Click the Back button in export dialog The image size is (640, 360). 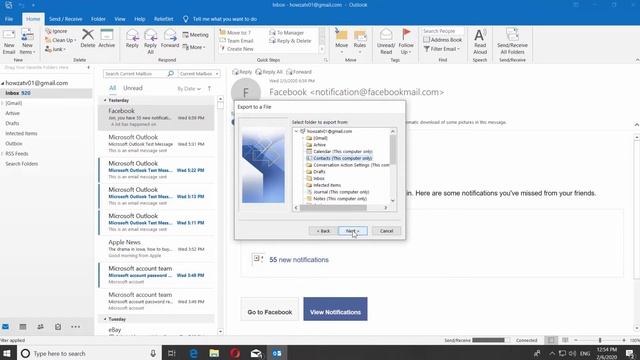pos(323,231)
